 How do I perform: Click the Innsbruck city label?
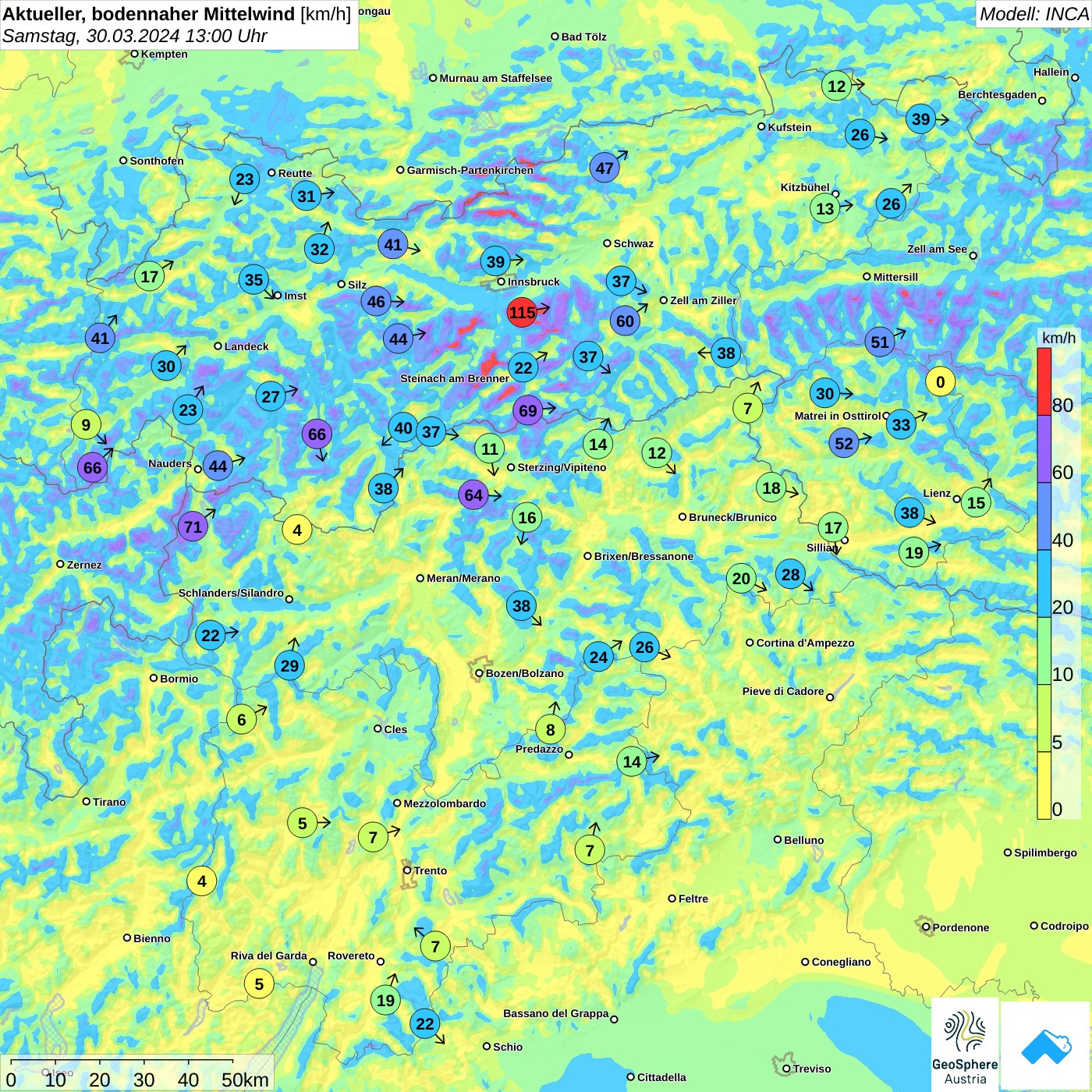(534, 282)
